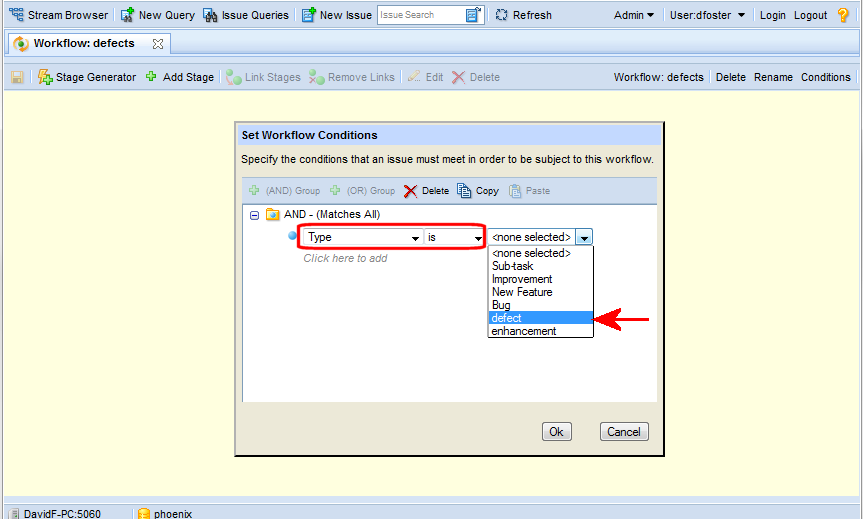
Task: Choose Improvement from the list
Action: point(540,279)
